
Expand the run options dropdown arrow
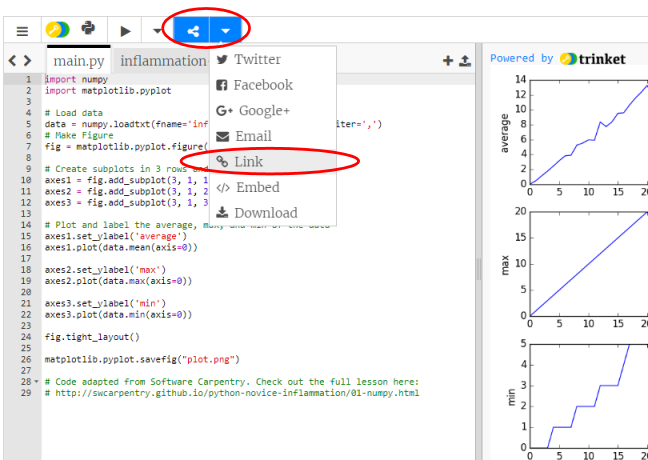157,30
